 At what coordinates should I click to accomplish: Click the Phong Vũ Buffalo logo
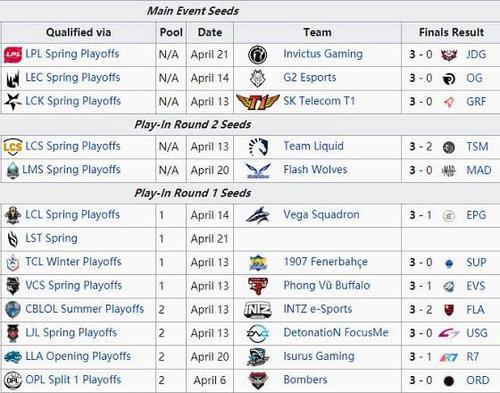(258, 286)
